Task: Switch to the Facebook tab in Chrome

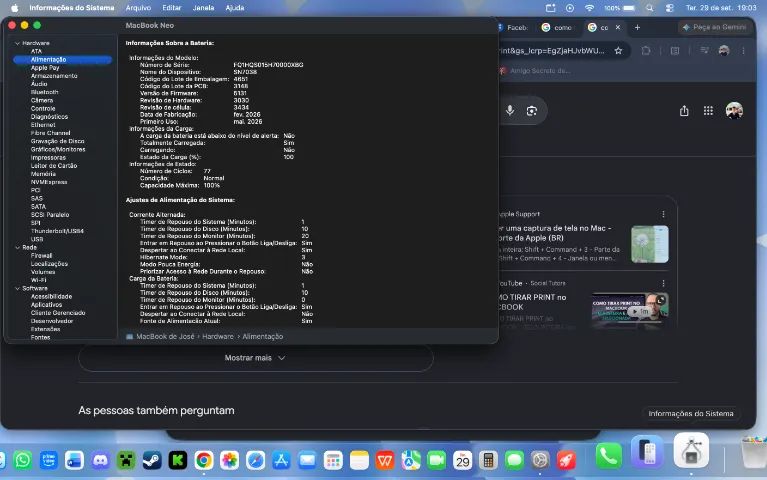Action: click(x=514, y=27)
